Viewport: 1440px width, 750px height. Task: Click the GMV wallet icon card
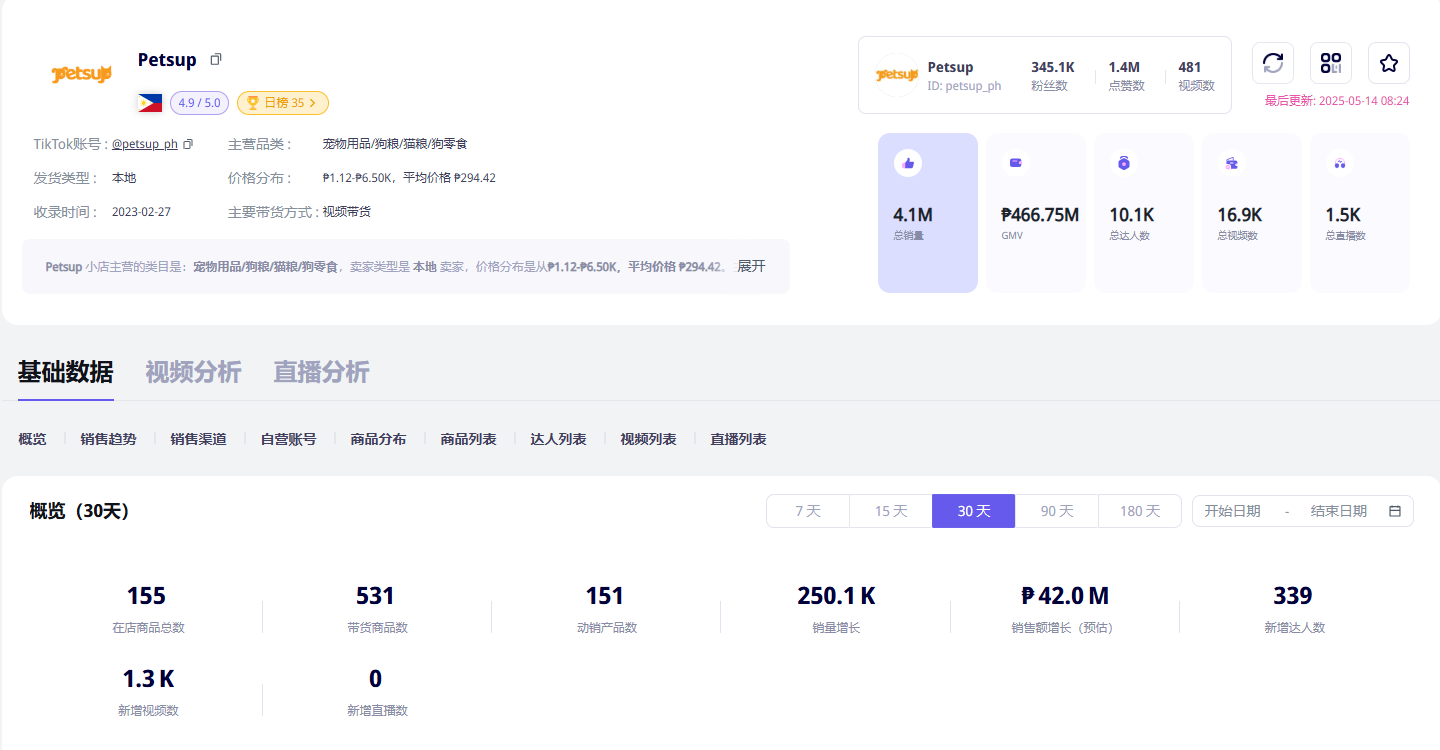pos(1036,213)
